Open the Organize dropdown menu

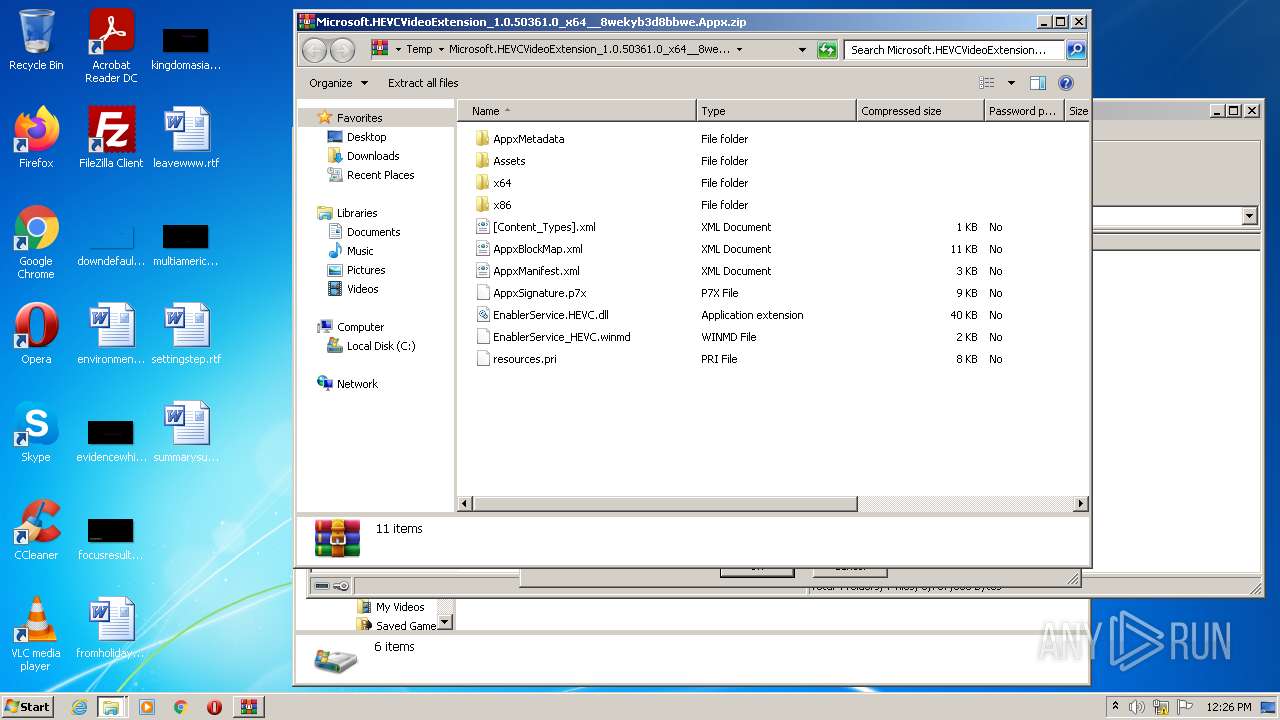click(x=338, y=83)
